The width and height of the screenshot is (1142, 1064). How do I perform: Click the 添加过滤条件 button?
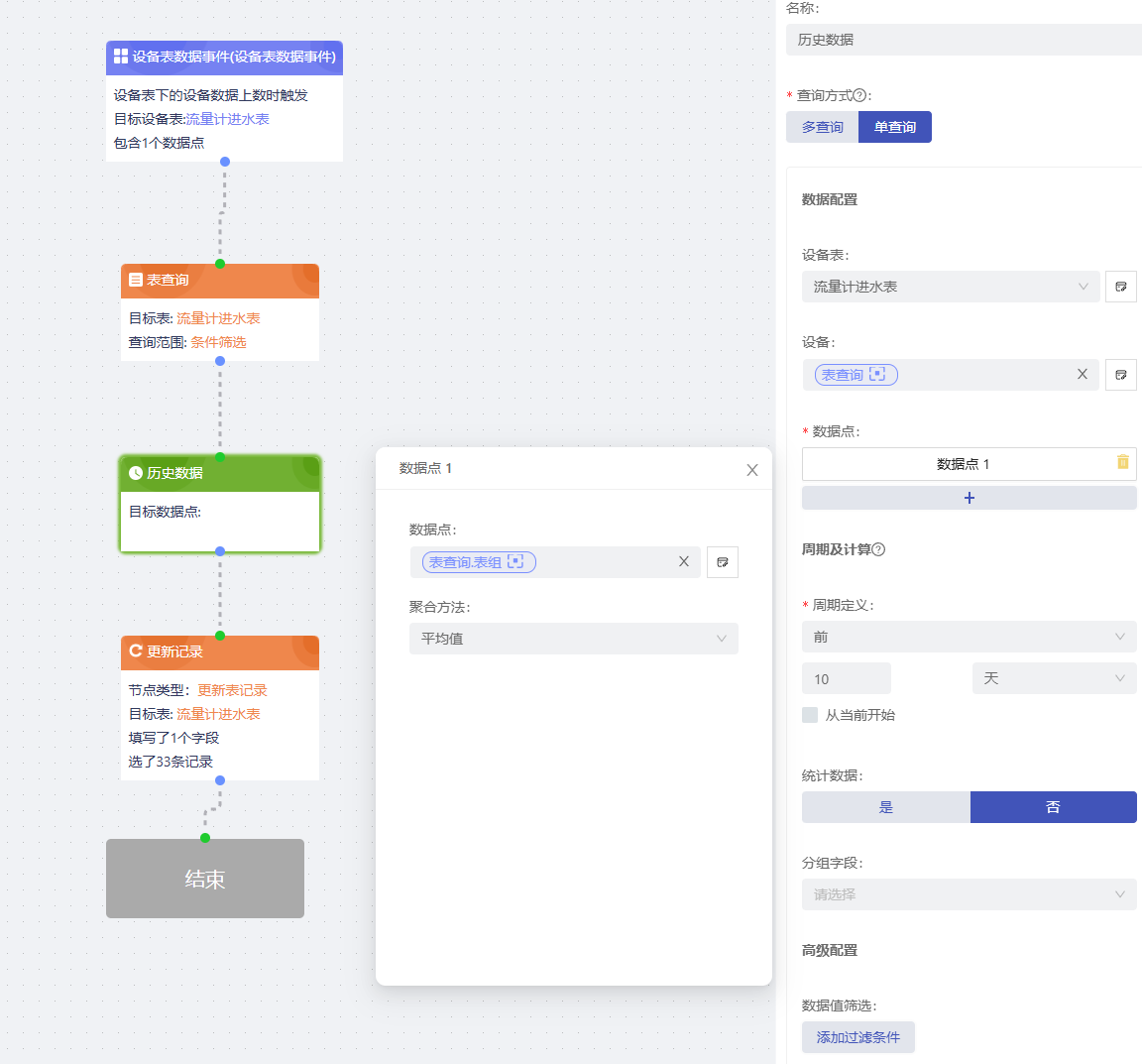coord(857,1037)
